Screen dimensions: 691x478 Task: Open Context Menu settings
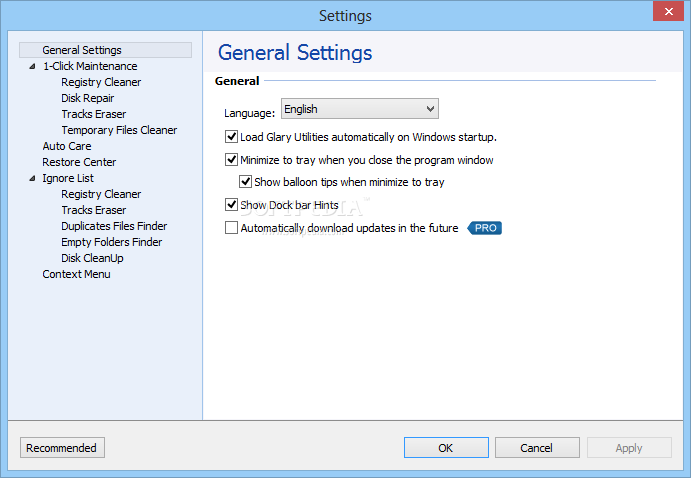[76, 274]
